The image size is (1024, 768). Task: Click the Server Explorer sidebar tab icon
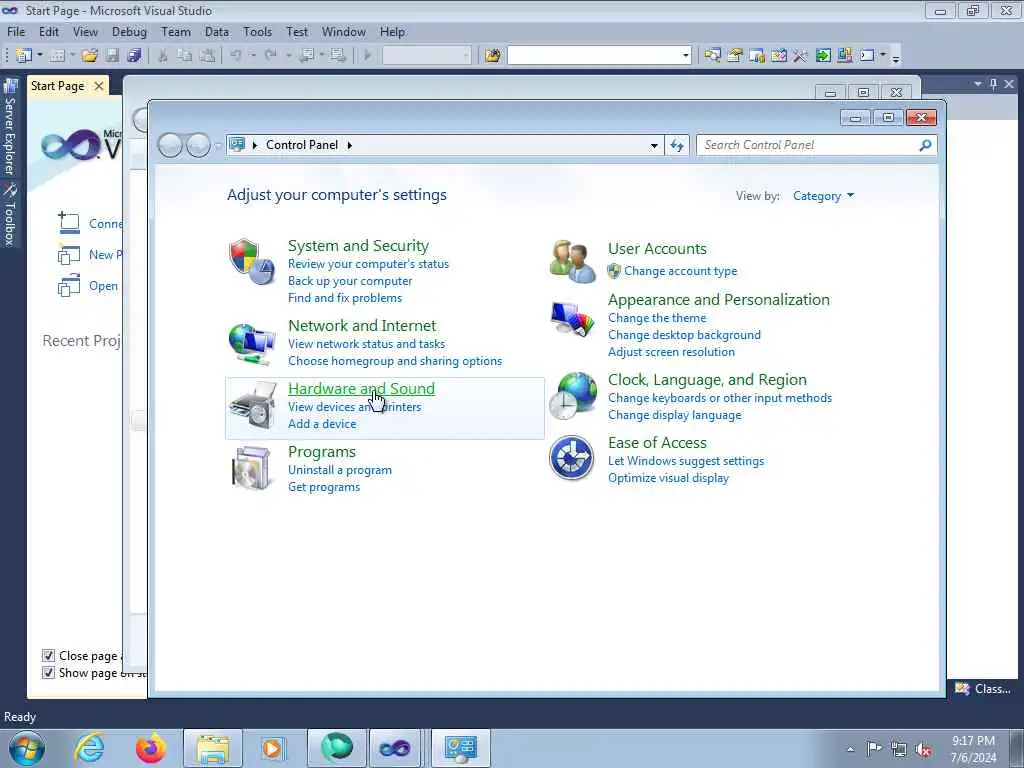pos(10,86)
